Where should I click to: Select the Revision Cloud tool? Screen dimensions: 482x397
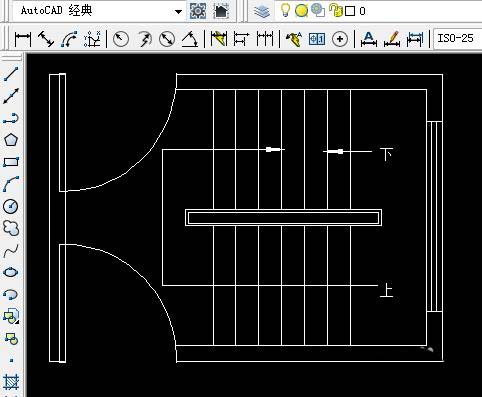11,228
